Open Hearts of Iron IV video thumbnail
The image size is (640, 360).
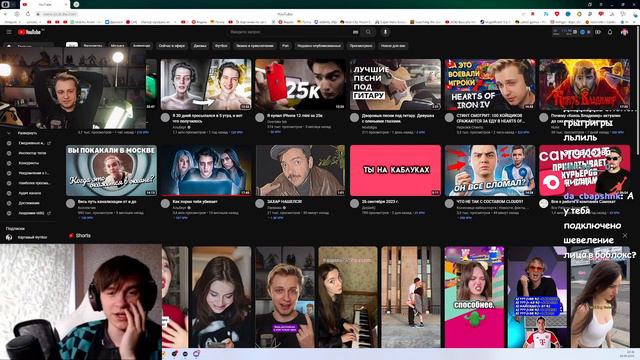coord(490,84)
